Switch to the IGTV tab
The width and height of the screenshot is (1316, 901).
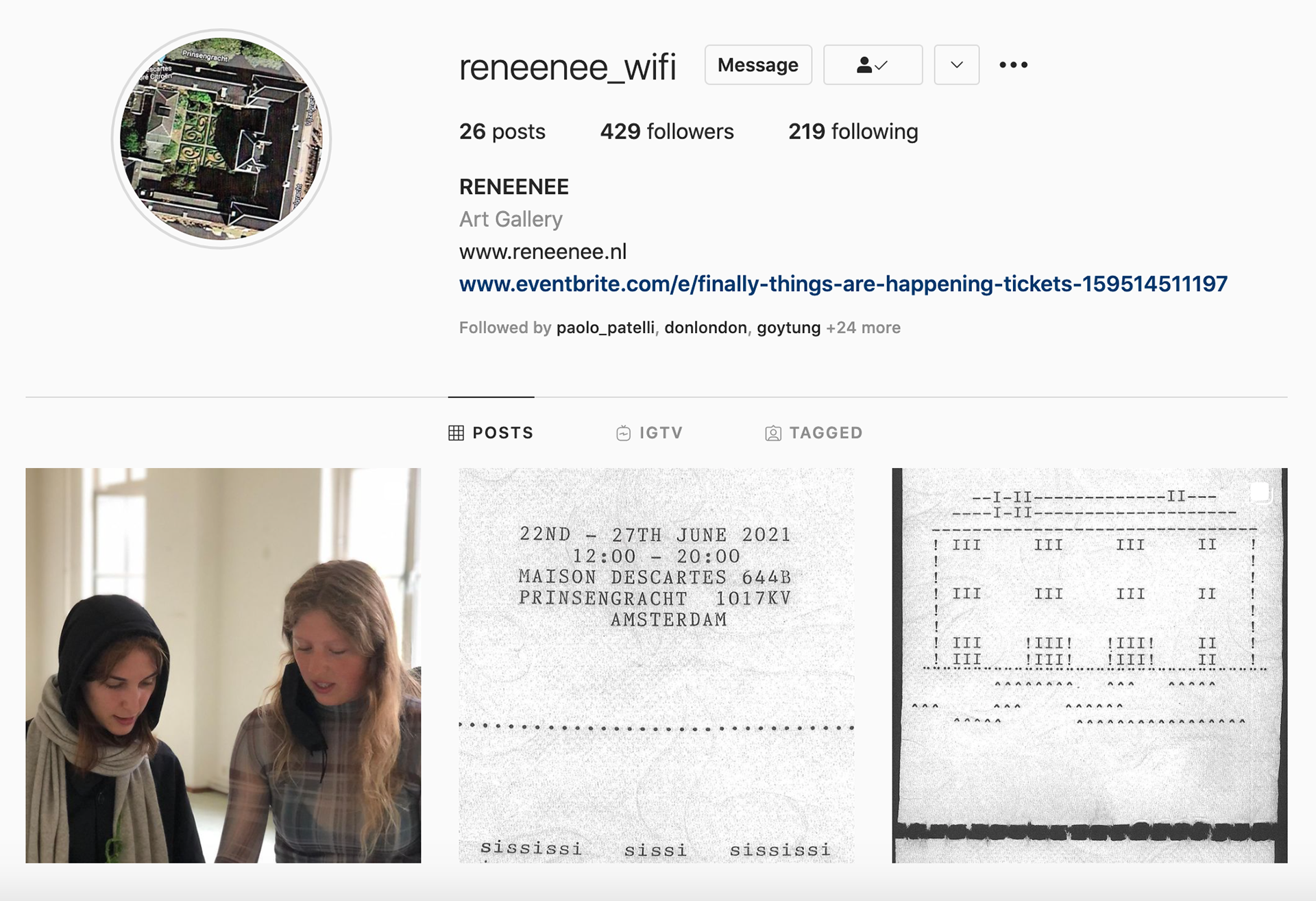pyautogui.click(x=649, y=433)
